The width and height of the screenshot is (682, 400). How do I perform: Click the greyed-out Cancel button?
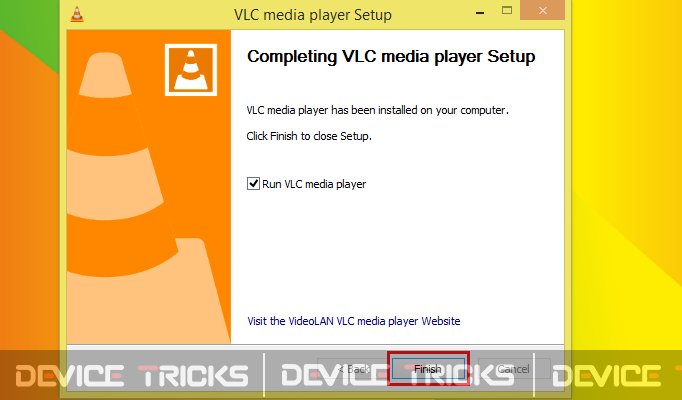[x=514, y=369]
